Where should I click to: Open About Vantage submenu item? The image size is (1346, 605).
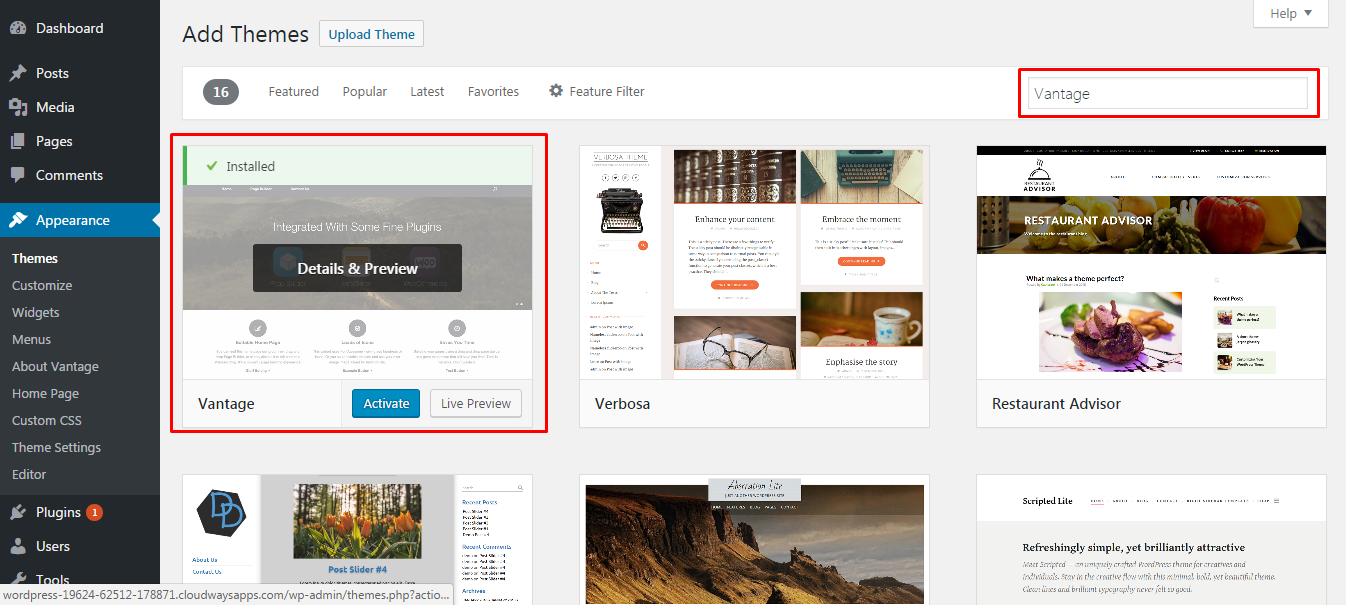pos(55,366)
